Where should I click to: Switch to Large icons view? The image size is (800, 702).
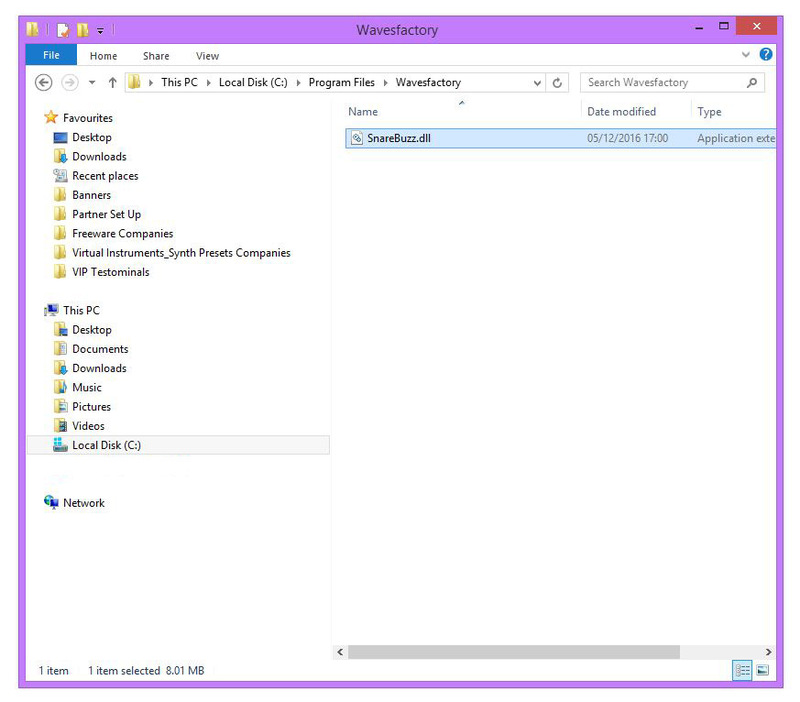pos(763,670)
